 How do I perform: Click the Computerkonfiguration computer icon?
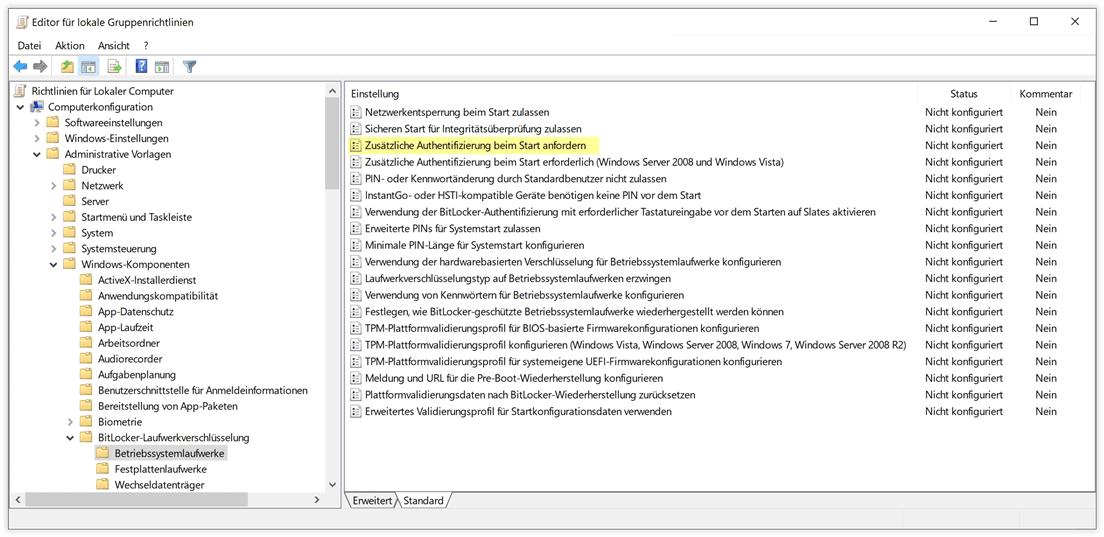[37, 107]
